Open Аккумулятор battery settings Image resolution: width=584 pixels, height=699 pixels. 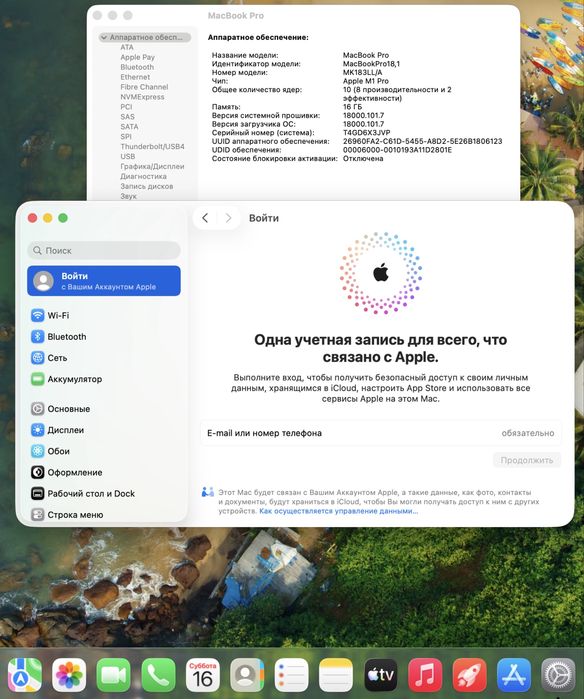[x=104, y=379]
